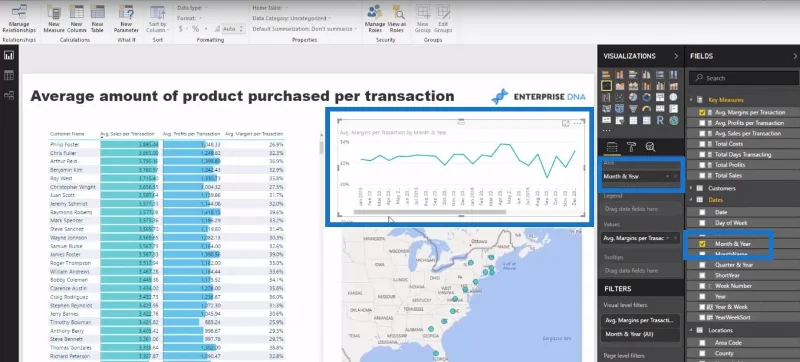
Task: Collapse the Visualizations pane with chevron
Action: (676, 56)
